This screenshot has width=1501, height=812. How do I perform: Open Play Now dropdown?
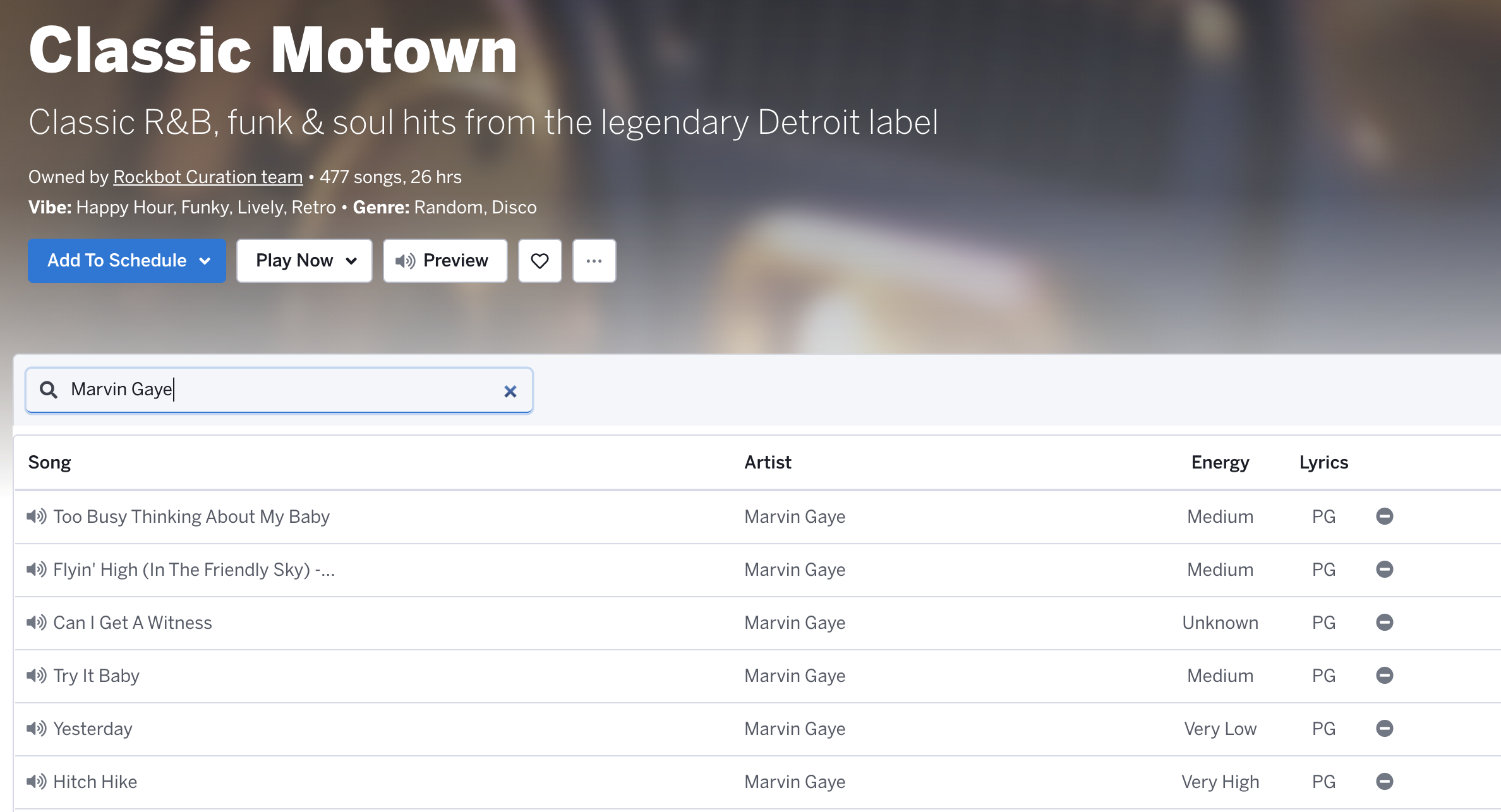click(x=304, y=261)
